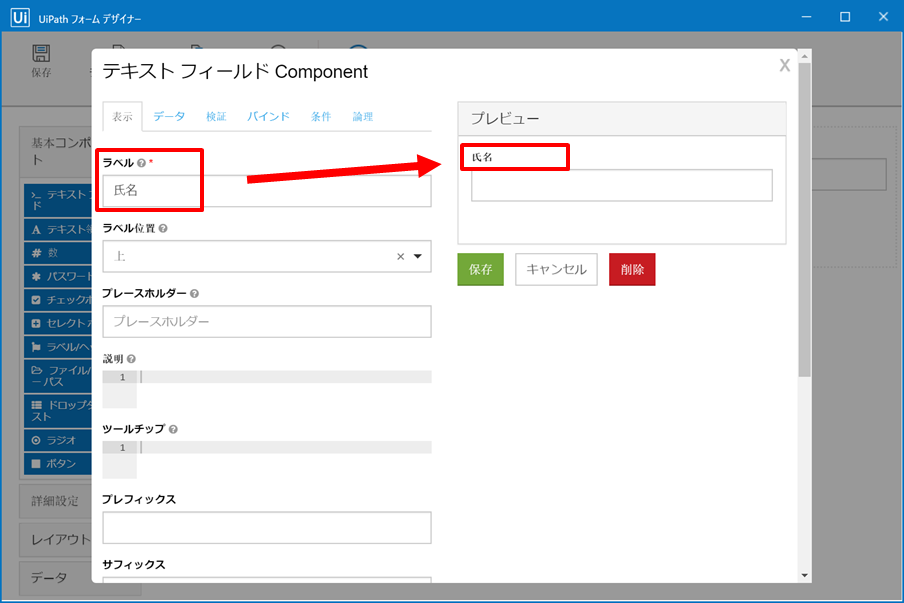Clear the ラベル位置 selection with × icon
The image size is (904, 603).
(x=400, y=257)
